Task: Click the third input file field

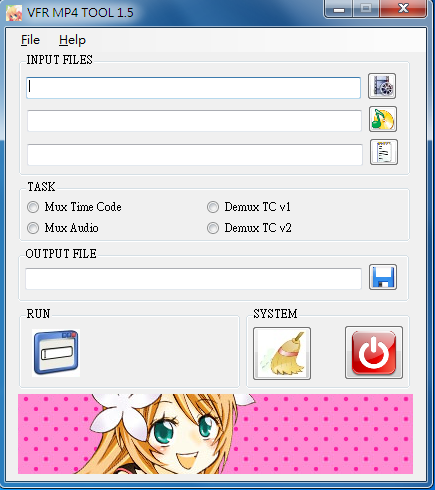Action: [195, 155]
